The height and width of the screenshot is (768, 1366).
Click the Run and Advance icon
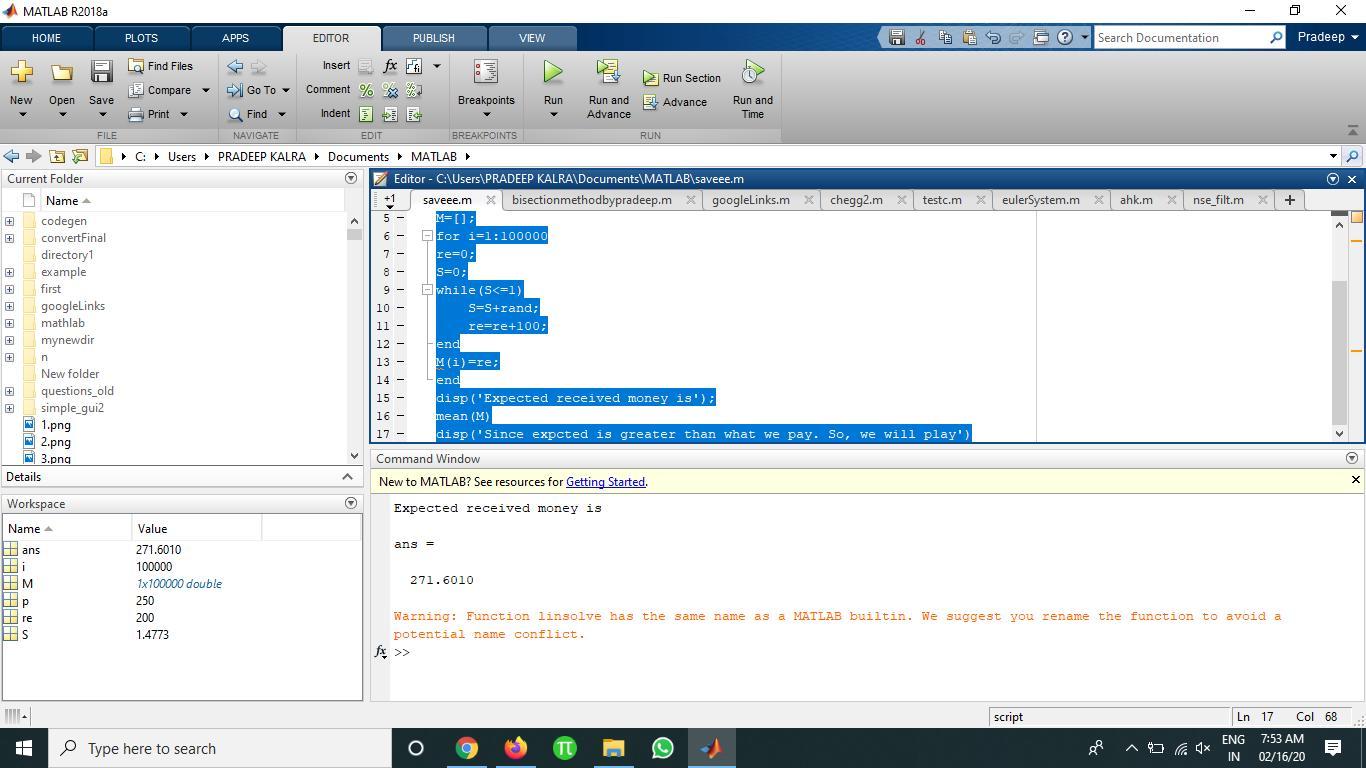[x=608, y=73]
